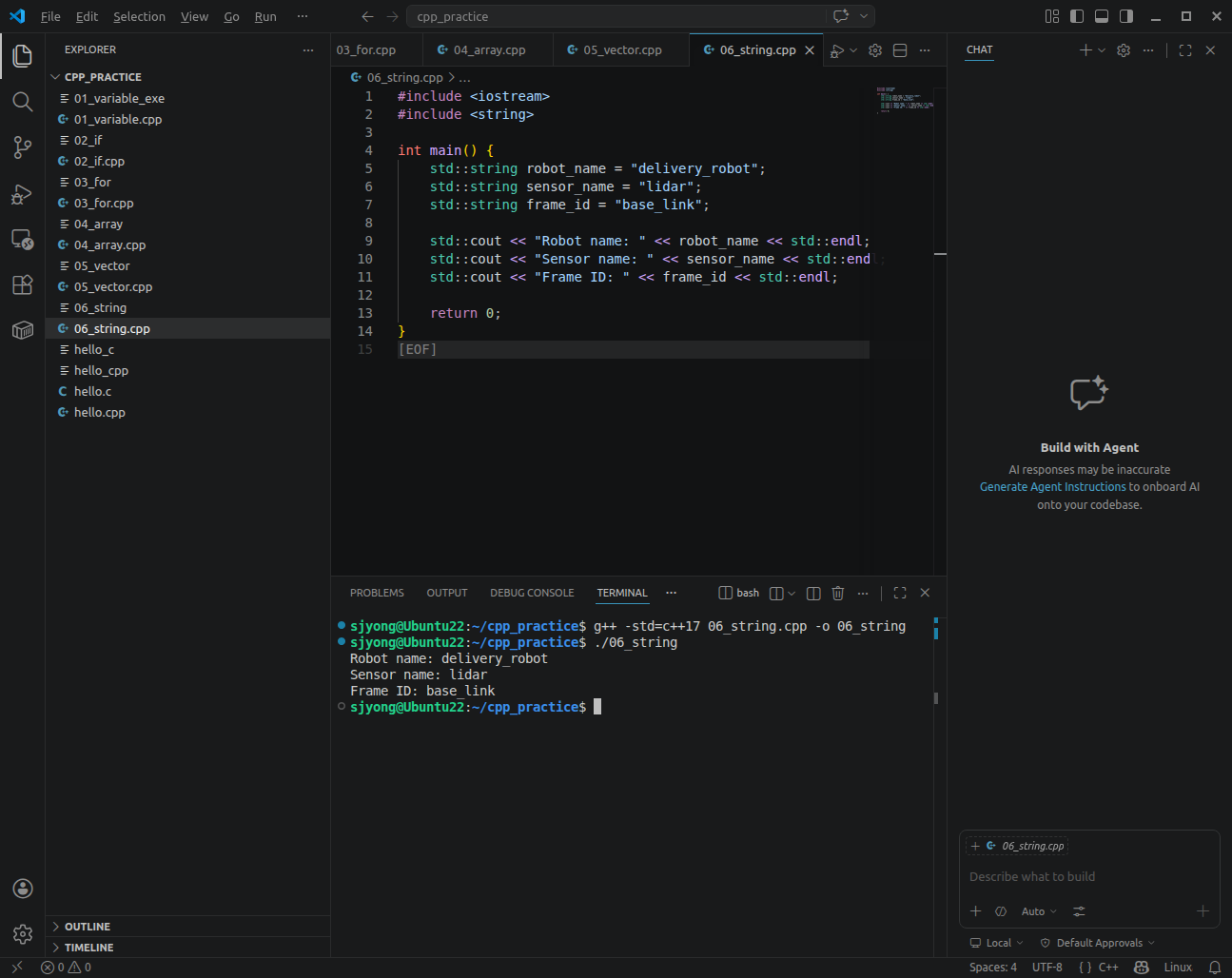Click the cpp_practice command center search box
The image size is (1232, 978).
pos(616,16)
